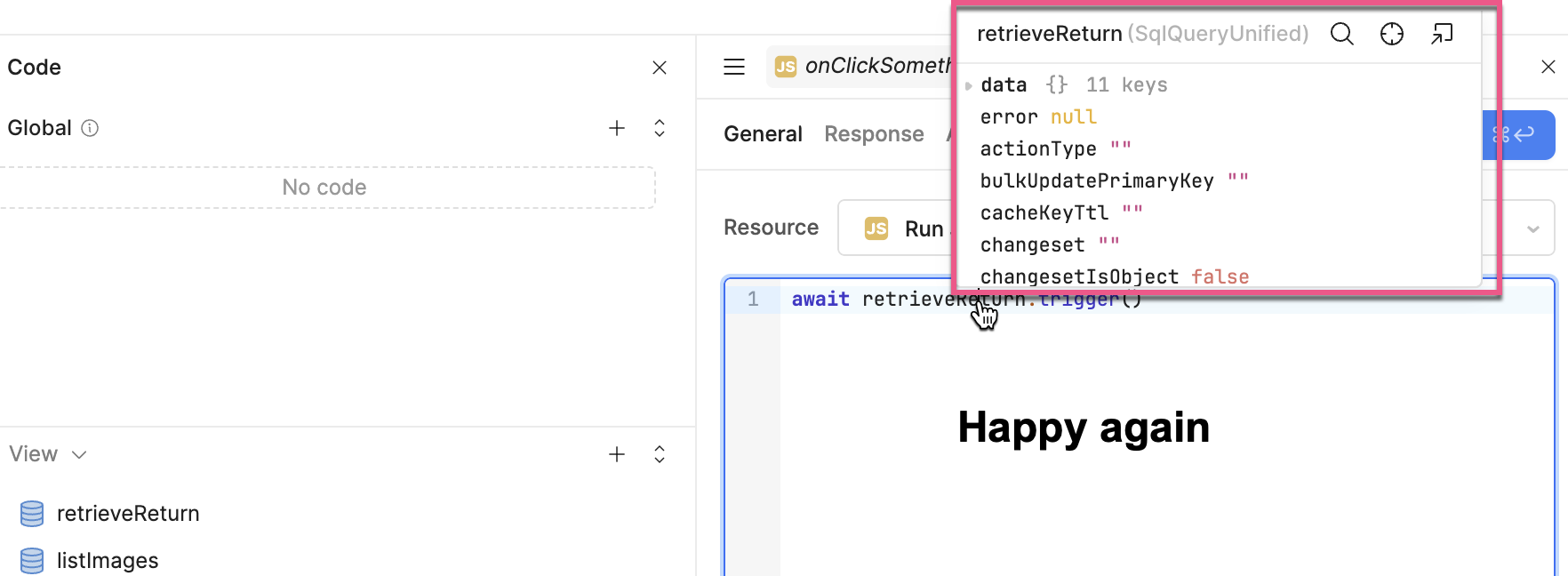Click the crosshair target icon in popup
This screenshot has width=1568, height=576.
pos(1391,35)
